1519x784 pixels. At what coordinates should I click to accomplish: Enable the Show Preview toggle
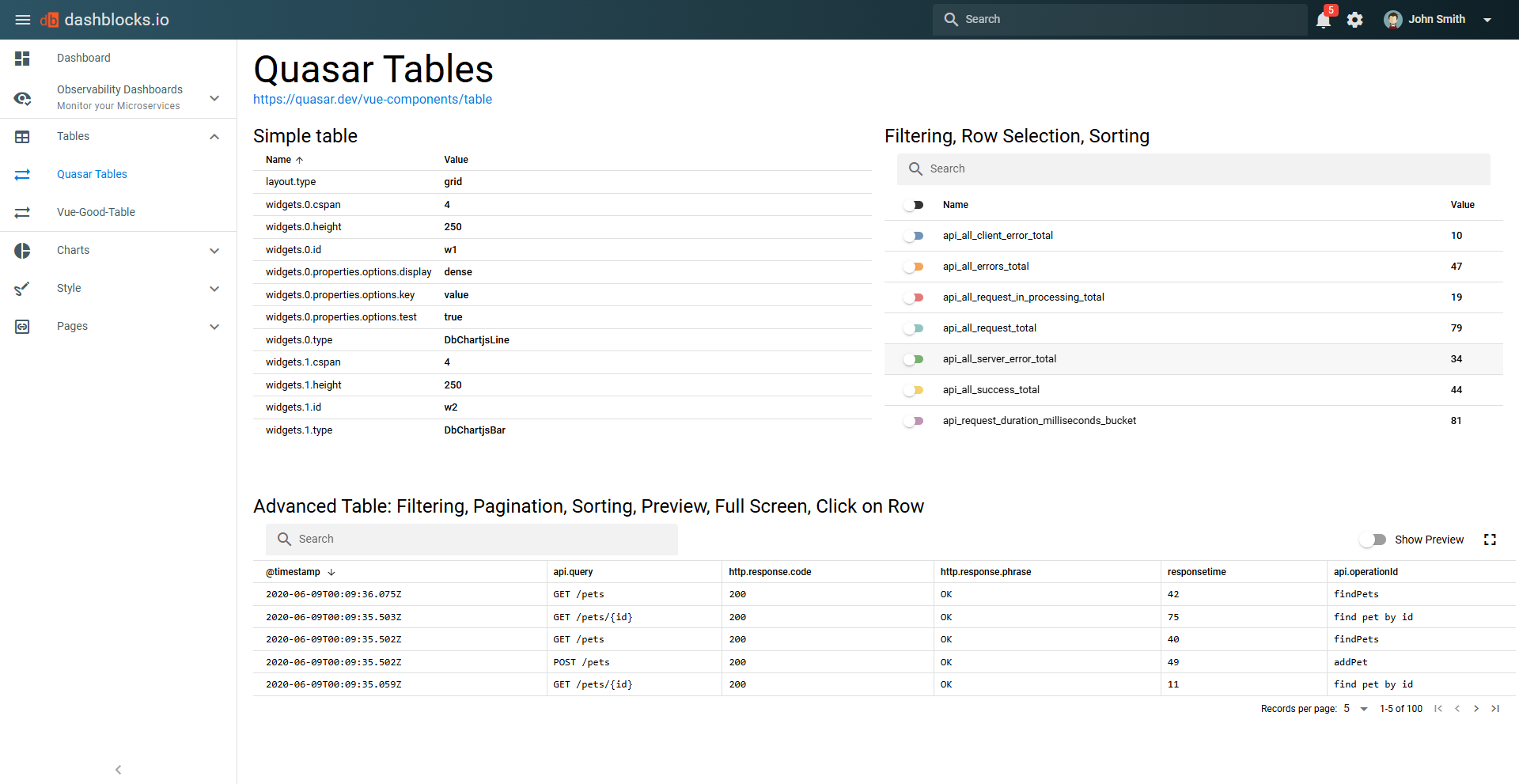click(1373, 540)
